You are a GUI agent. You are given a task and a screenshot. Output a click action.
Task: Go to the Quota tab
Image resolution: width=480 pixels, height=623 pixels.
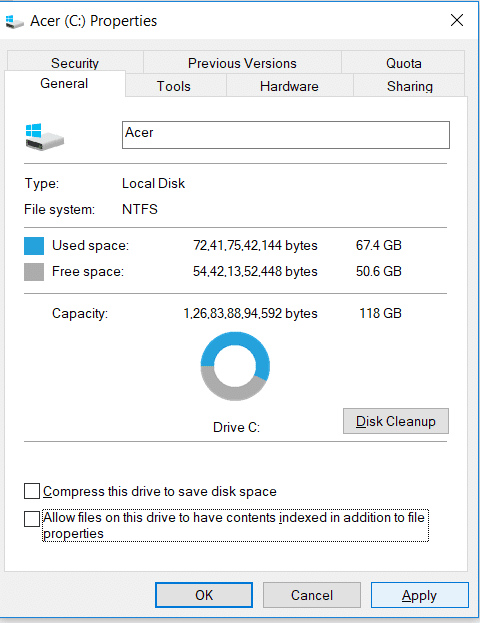403,63
